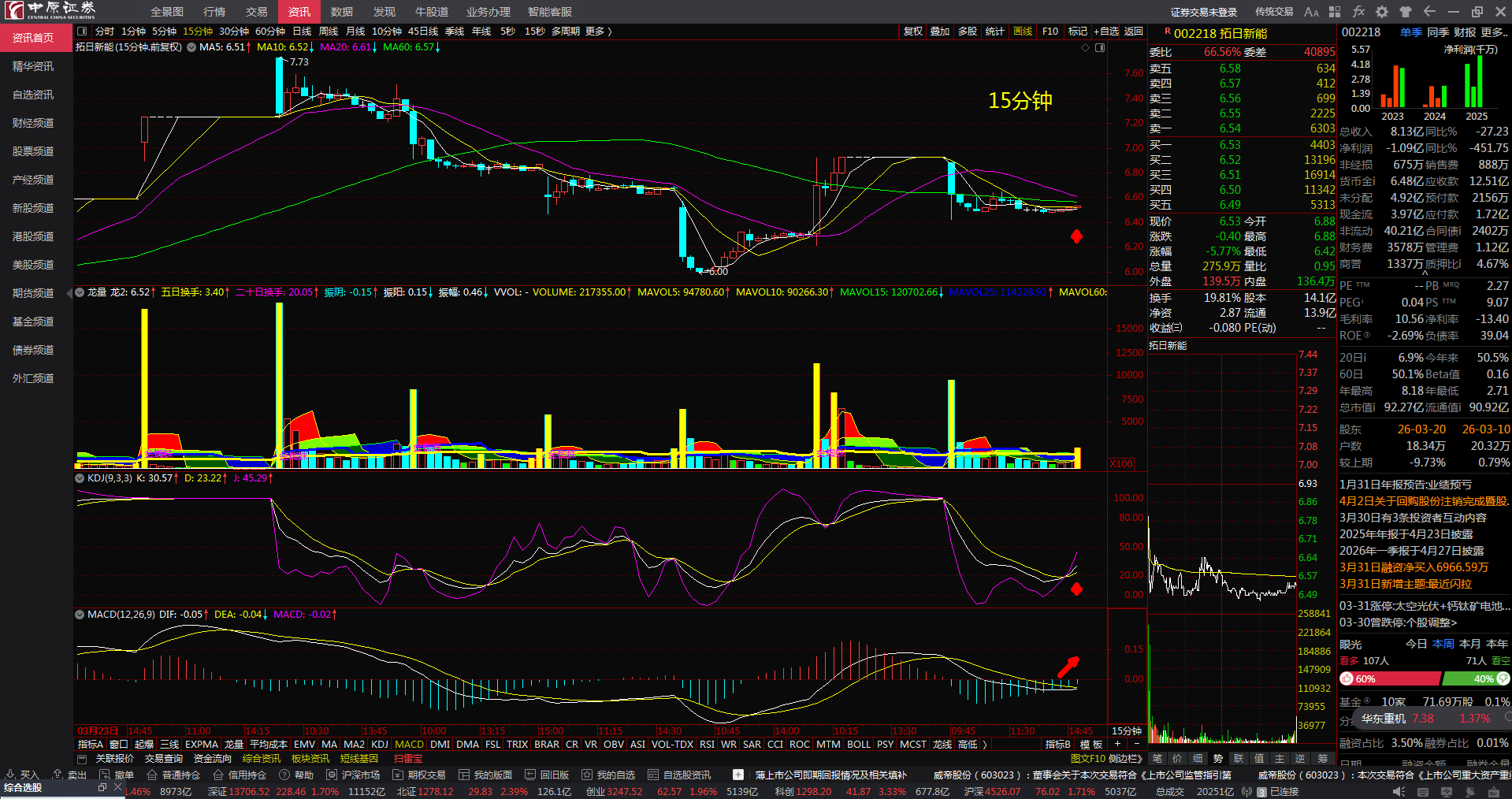Open the 模板 template menu
This screenshot has width=1512, height=799.
1091,745
